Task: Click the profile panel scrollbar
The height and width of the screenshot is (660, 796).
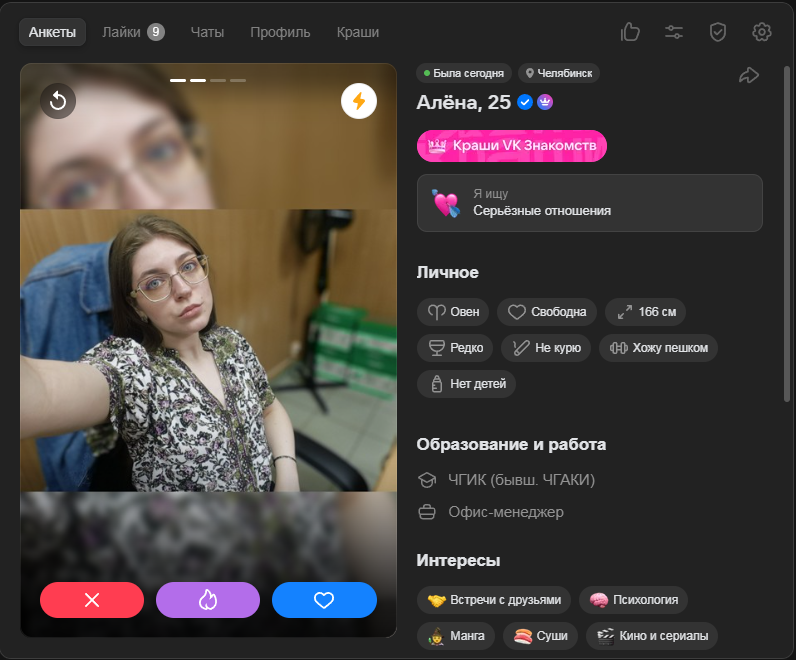Action: 787,234
